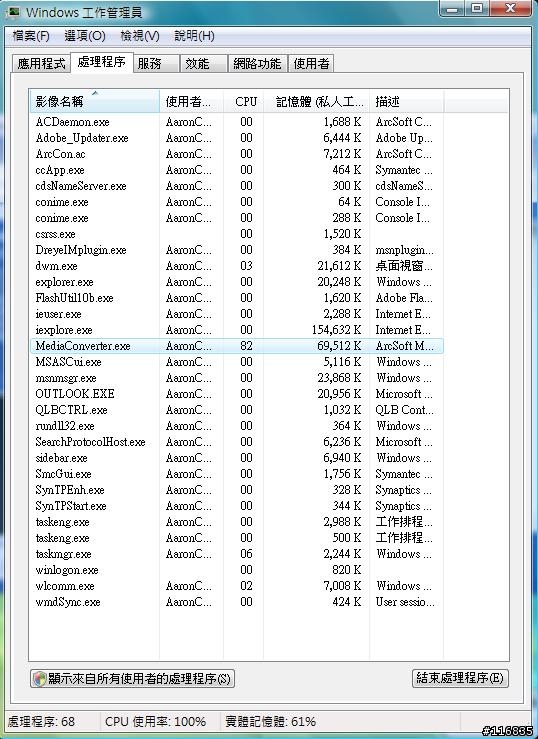The image size is (538, 739).
Task: Select the SmcGui.exe process
Action: tap(236, 474)
